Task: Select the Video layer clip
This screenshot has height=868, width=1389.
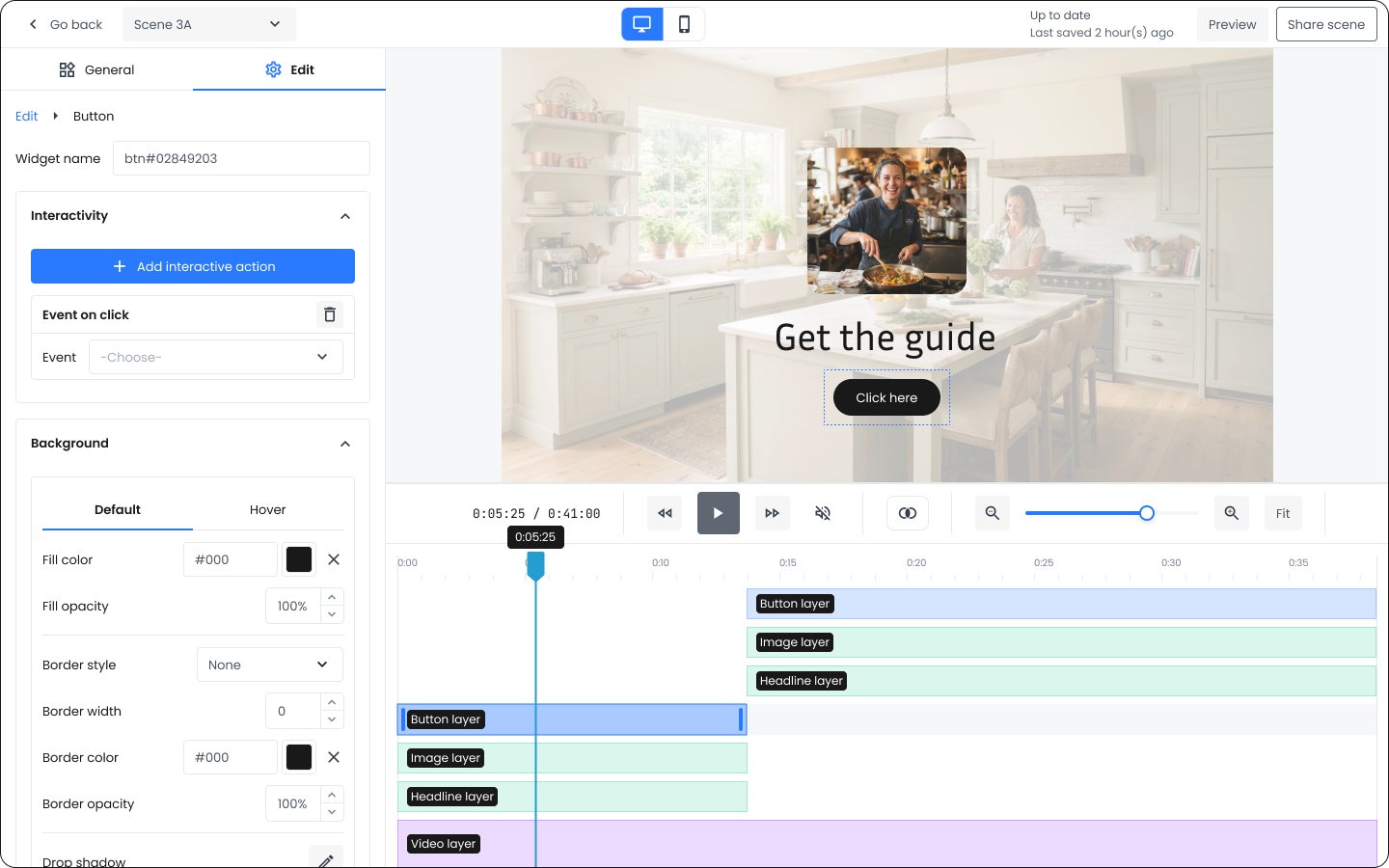Action: (886, 844)
